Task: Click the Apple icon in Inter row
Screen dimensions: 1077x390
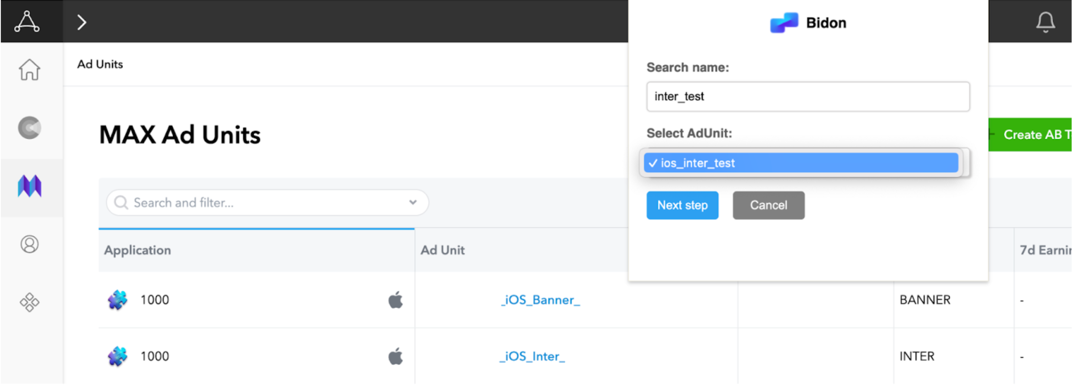Action: [x=396, y=356]
